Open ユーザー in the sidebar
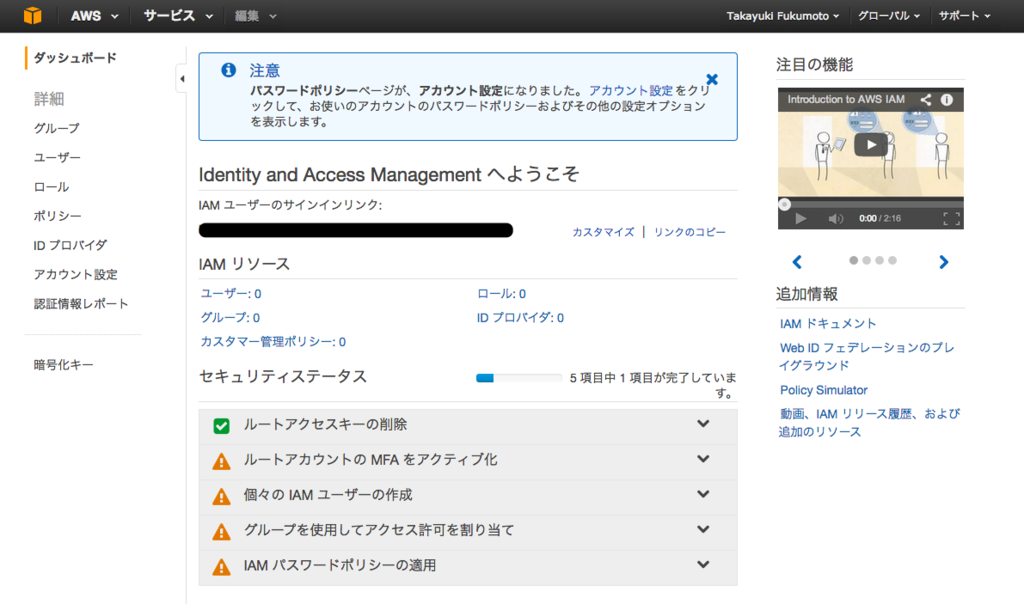 (x=57, y=157)
